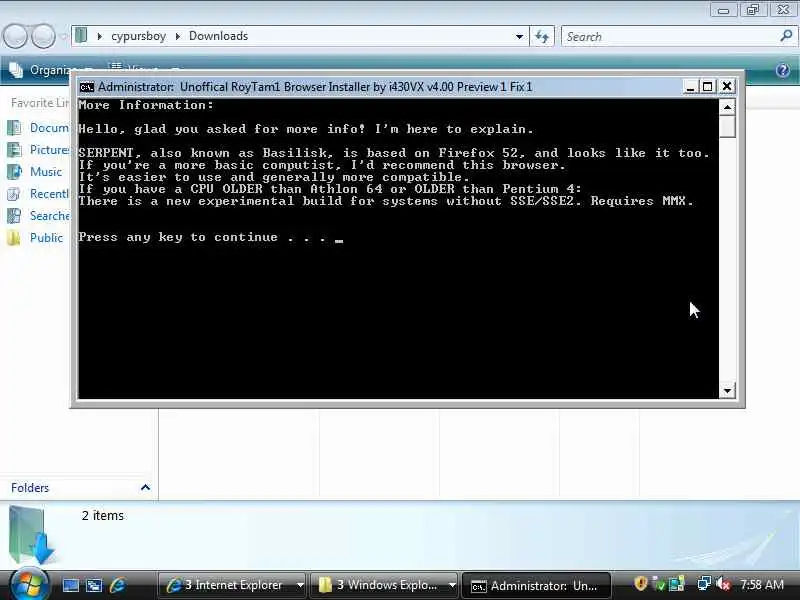
Task: Click the Public folder icon in sidebar
Action: (14, 238)
